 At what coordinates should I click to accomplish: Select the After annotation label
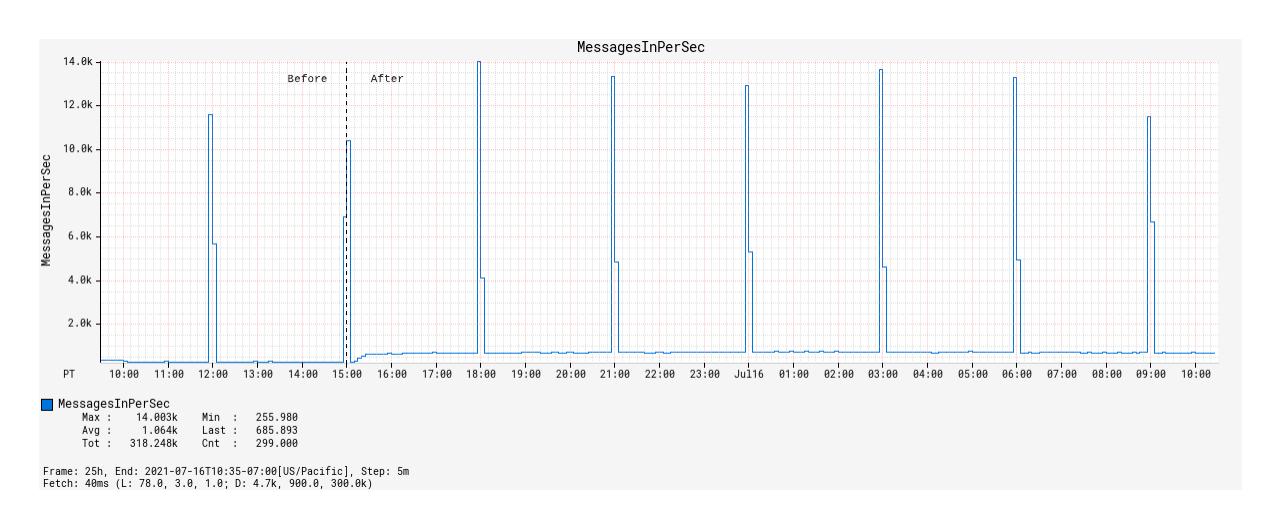pos(387,79)
